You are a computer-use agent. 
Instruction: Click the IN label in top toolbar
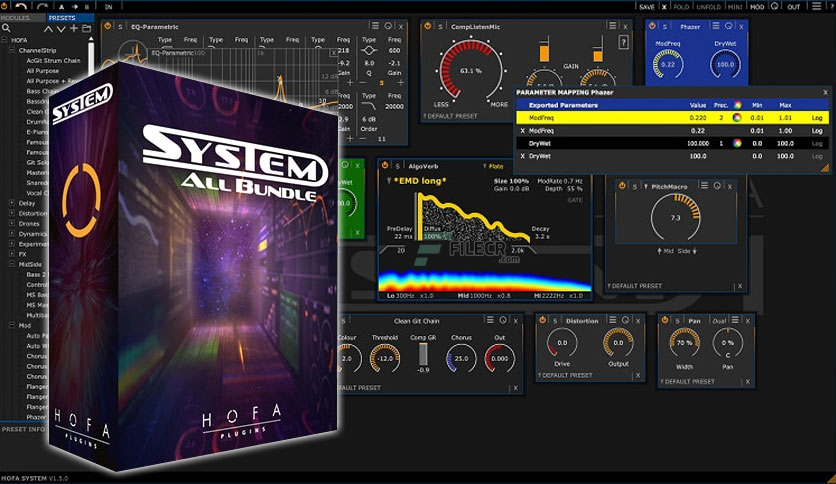[x=108, y=7]
